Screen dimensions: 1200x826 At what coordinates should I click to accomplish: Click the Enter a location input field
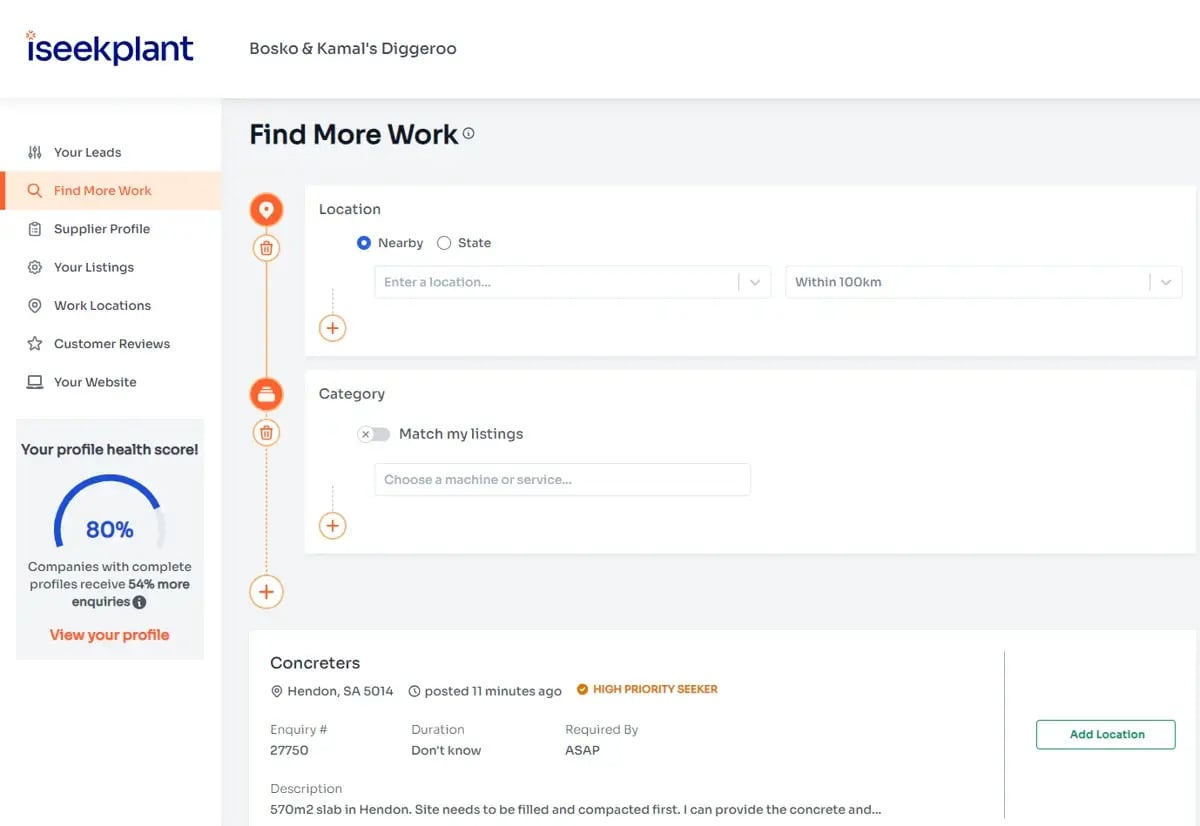(573, 282)
